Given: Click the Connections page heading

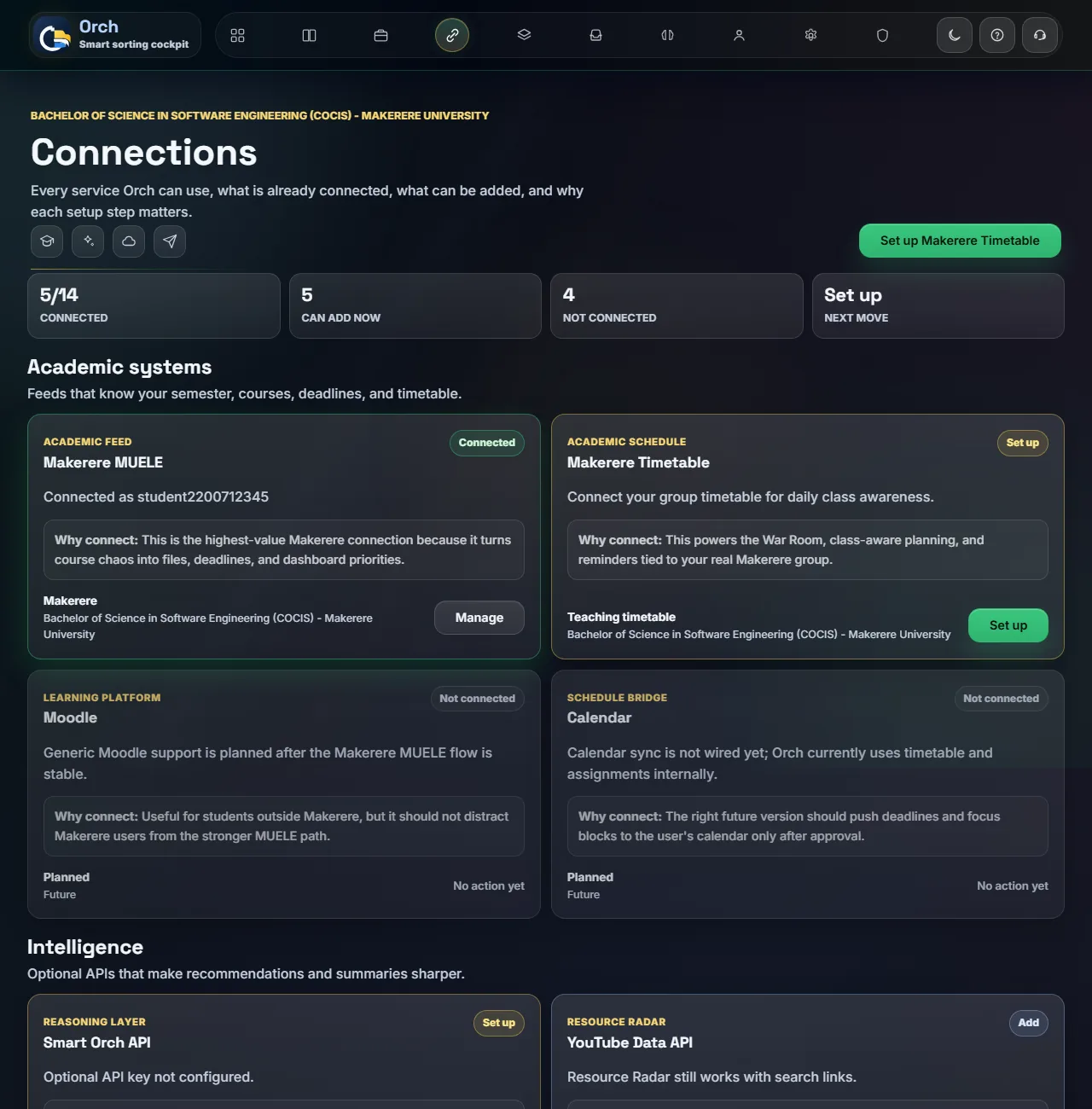Looking at the screenshot, I should [x=143, y=153].
